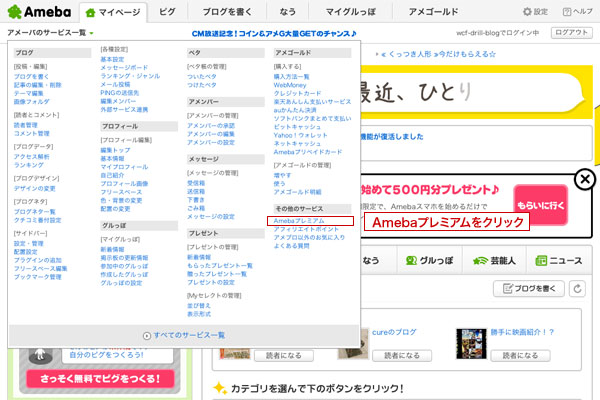Open よくある質問 link

[x=292, y=246]
